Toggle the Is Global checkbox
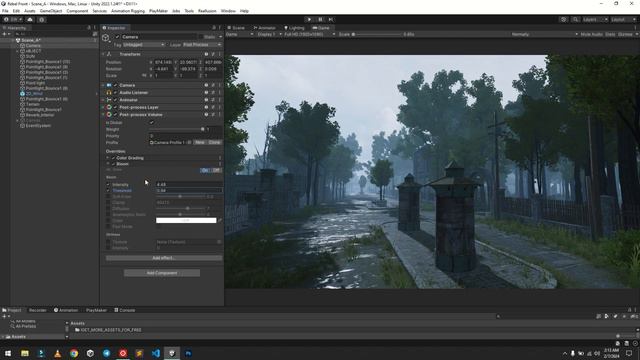640x360 pixels. click(152, 122)
